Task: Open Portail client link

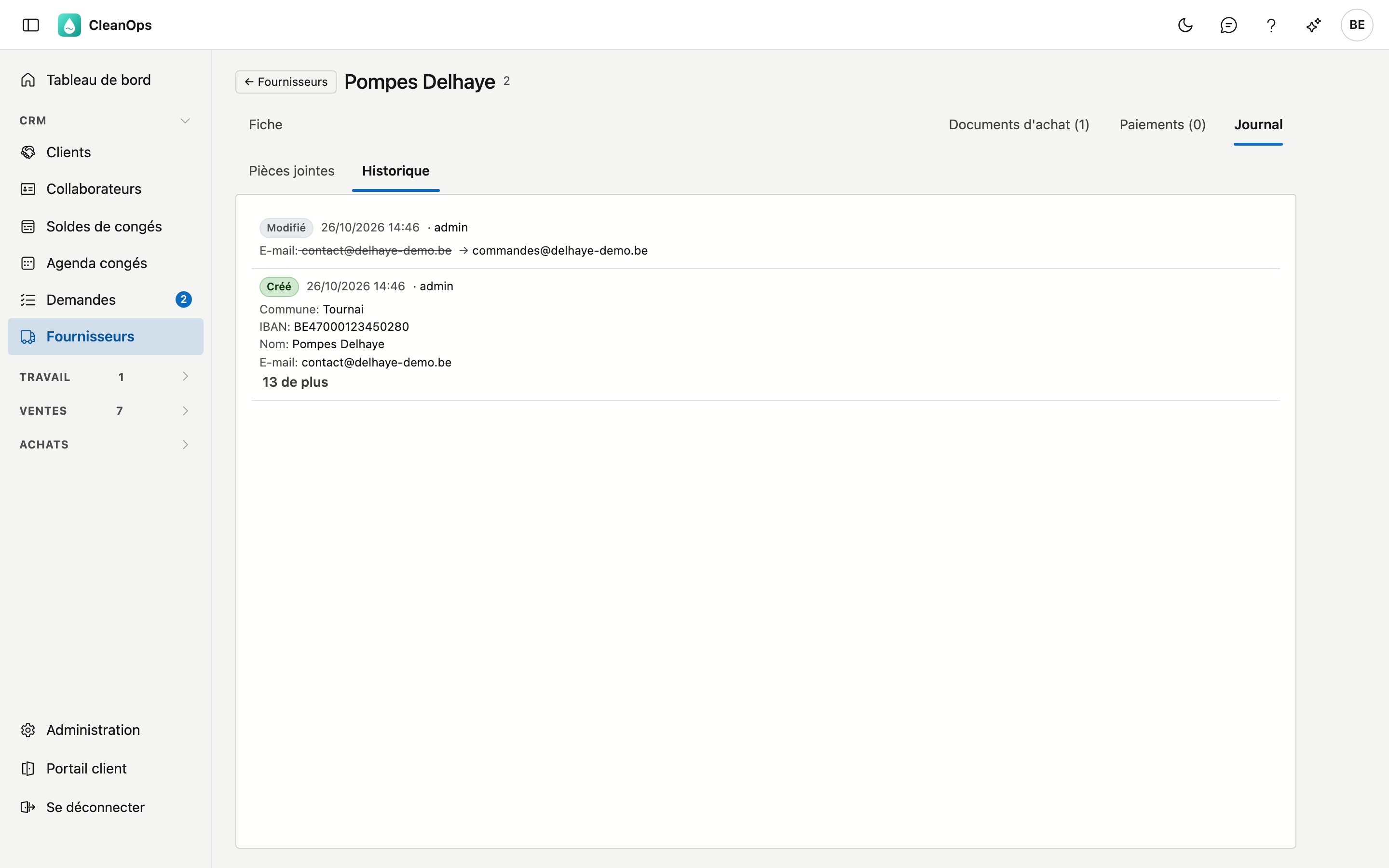Action: click(x=106, y=768)
